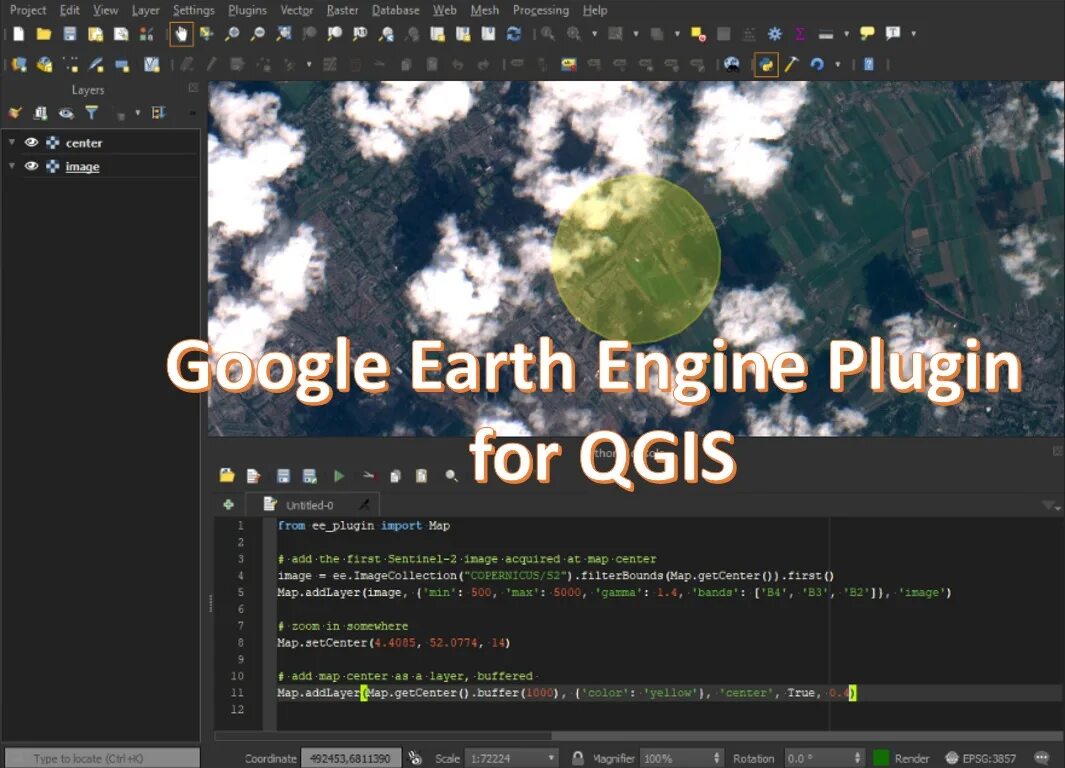Image resolution: width=1065 pixels, height=768 pixels.
Task: Toggle the Render checkbox in status bar
Action: click(x=881, y=758)
